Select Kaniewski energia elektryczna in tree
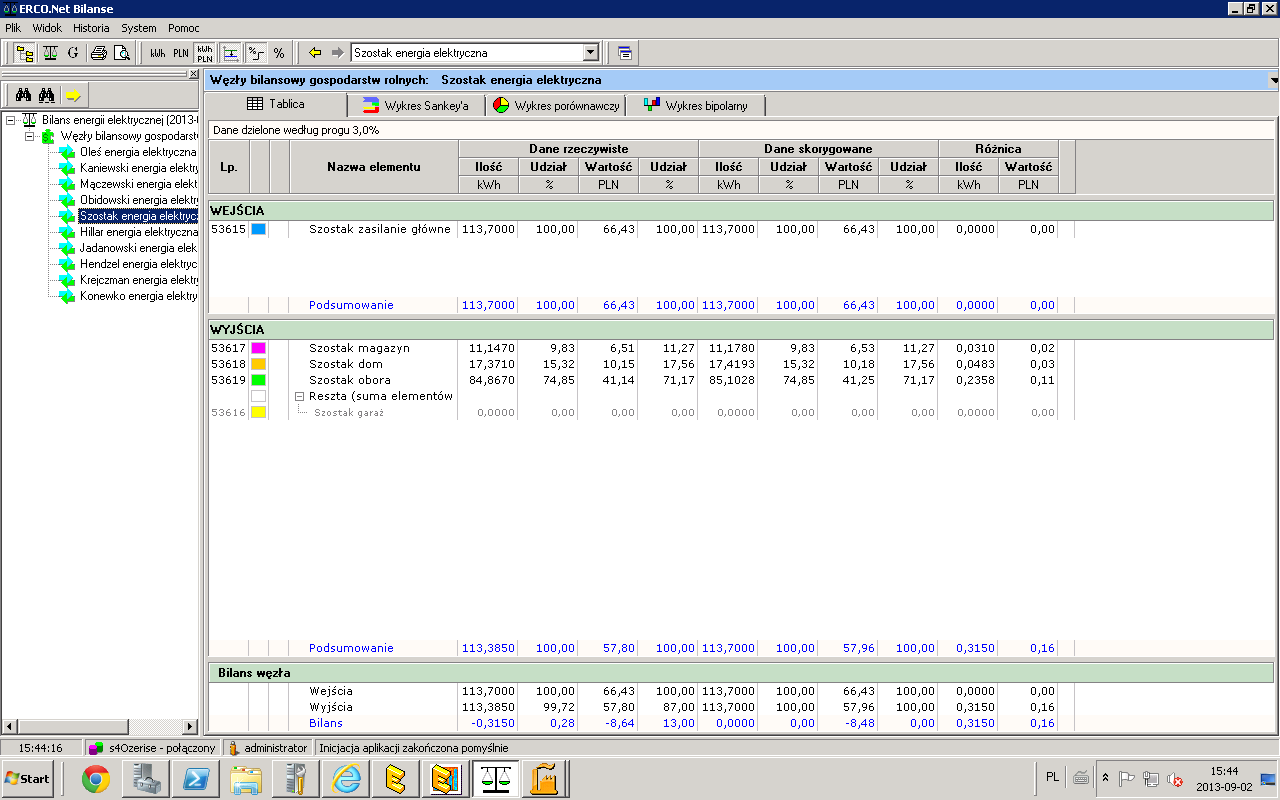 [138, 168]
